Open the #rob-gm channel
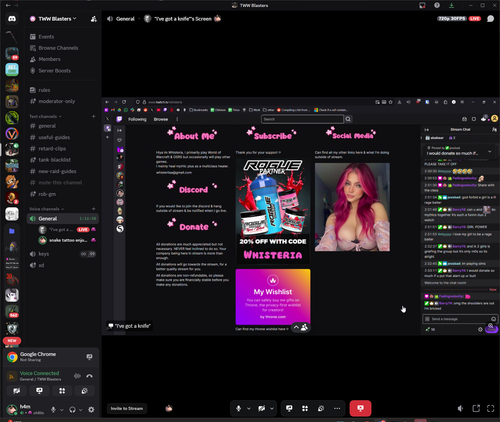Viewport: 500px width, 422px height. click(63, 194)
